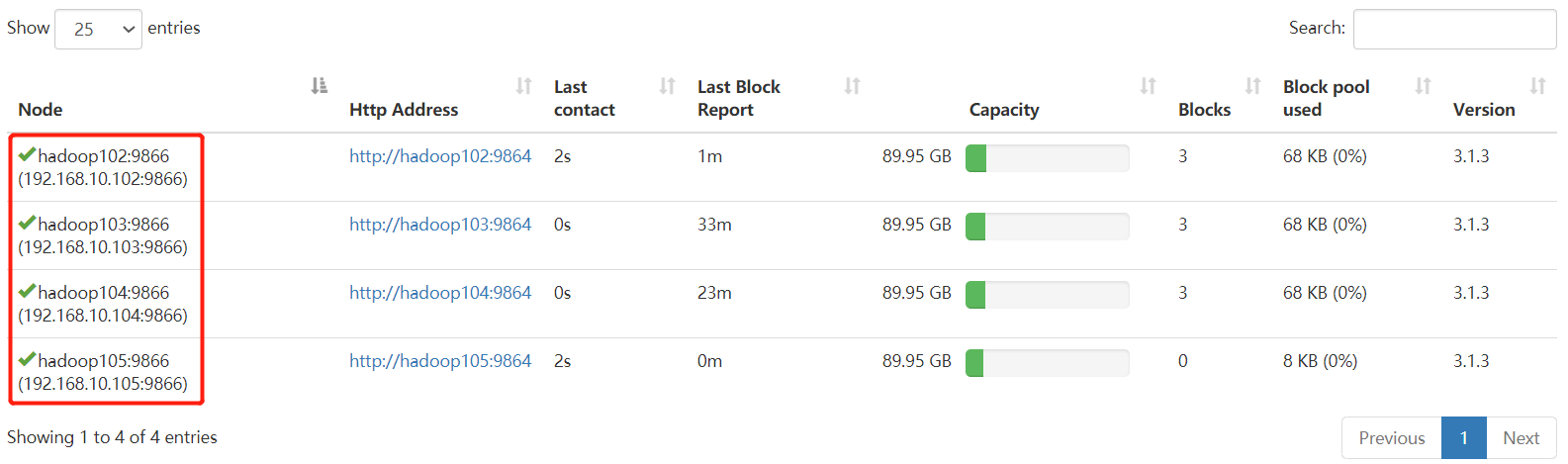Open the Show entries count dropdown
The width and height of the screenshot is (1568, 464).
pyautogui.click(x=99, y=29)
